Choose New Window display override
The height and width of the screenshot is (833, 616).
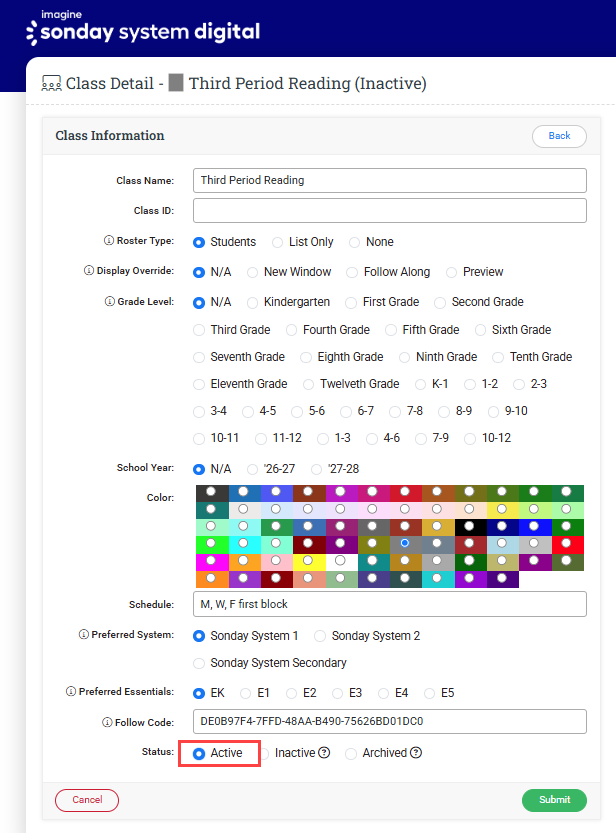252,273
